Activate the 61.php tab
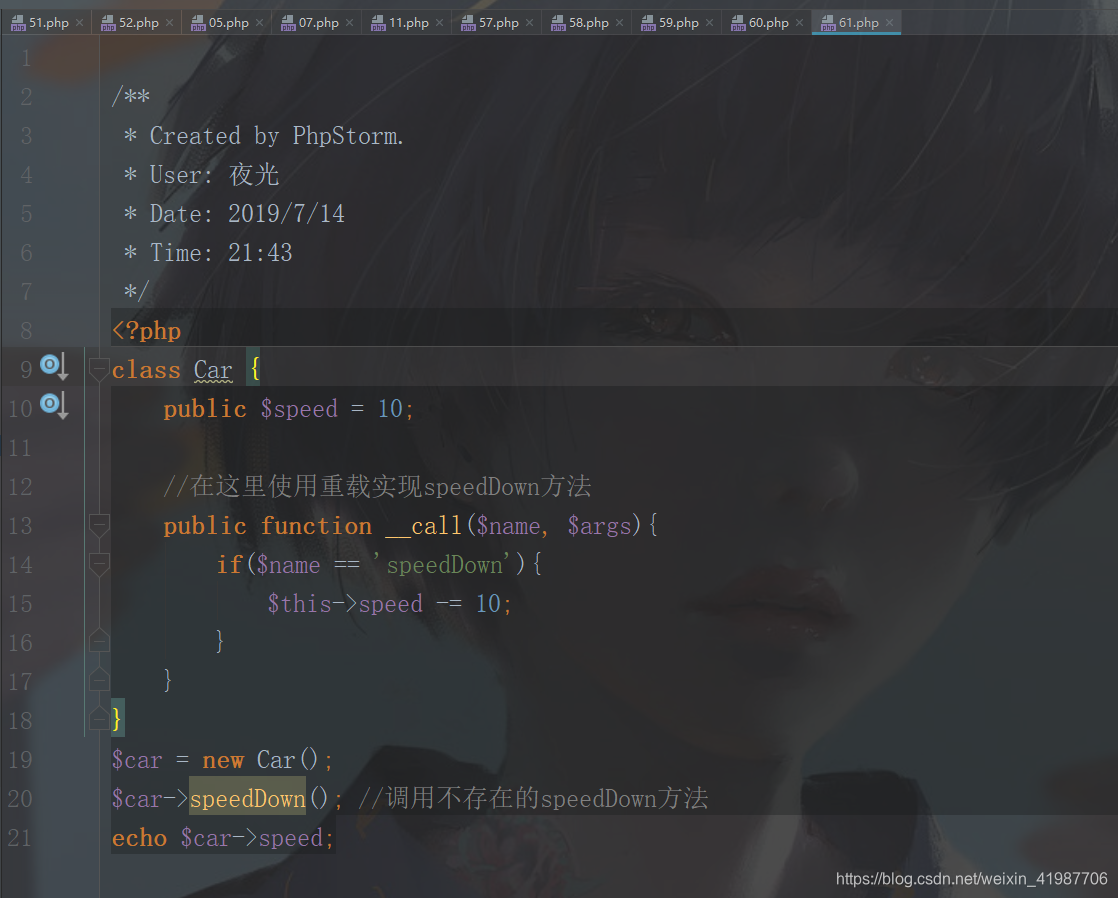1118x898 pixels. (x=858, y=23)
